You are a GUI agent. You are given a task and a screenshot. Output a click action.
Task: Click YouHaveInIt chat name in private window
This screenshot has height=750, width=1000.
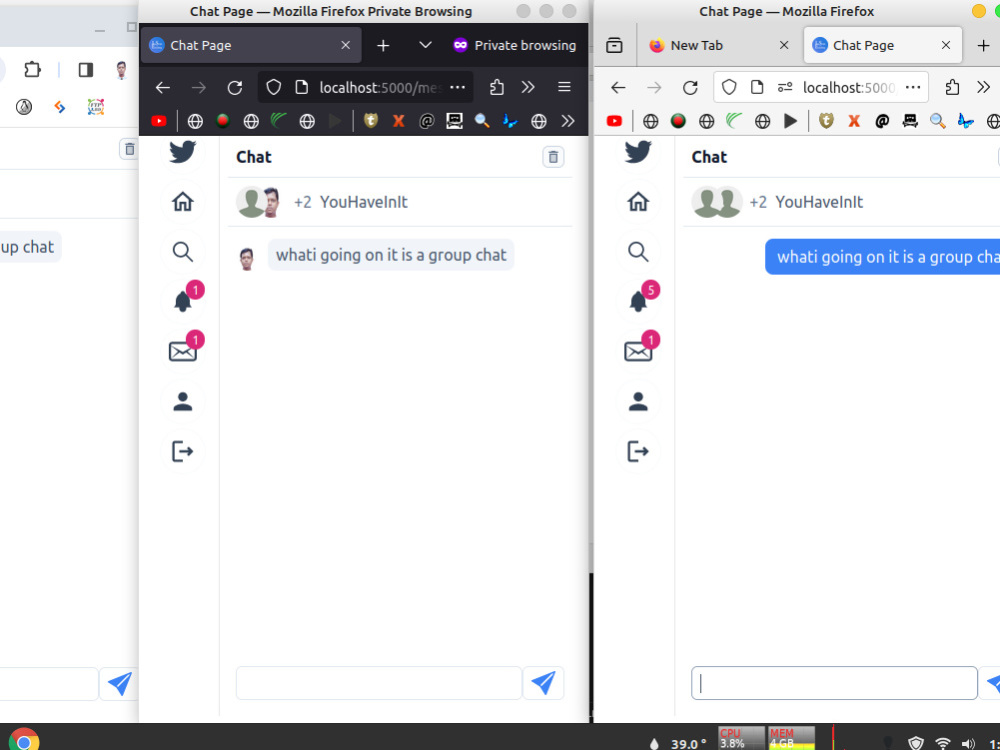(x=364, y=202)
